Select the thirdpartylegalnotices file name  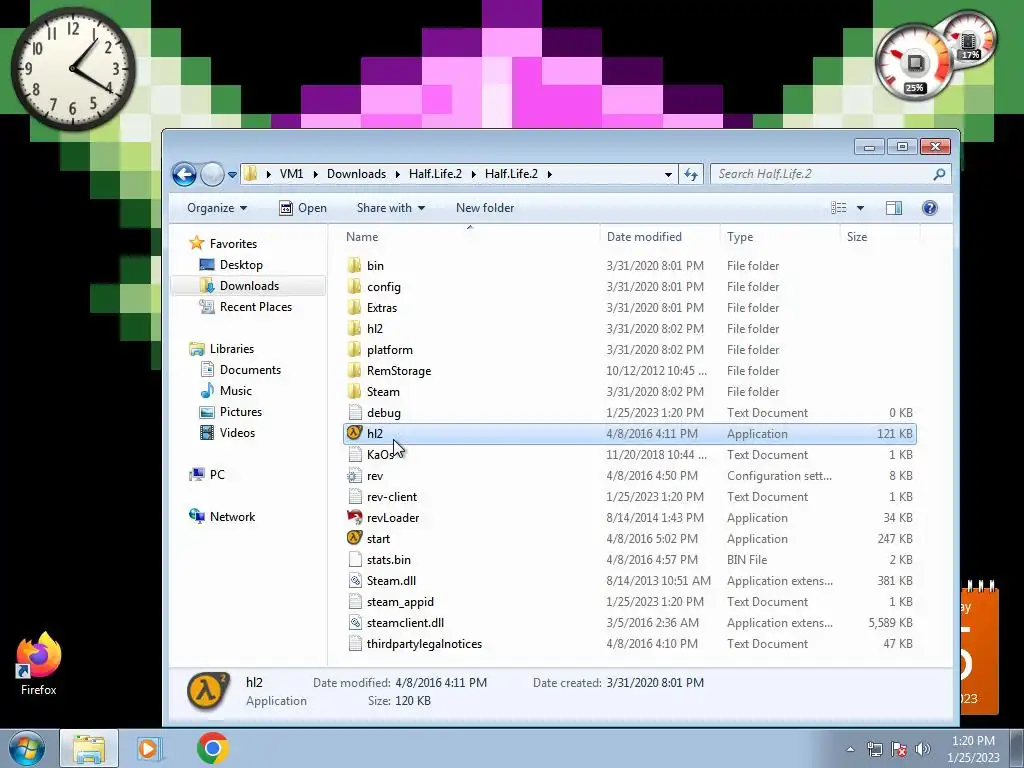[424, 644]
